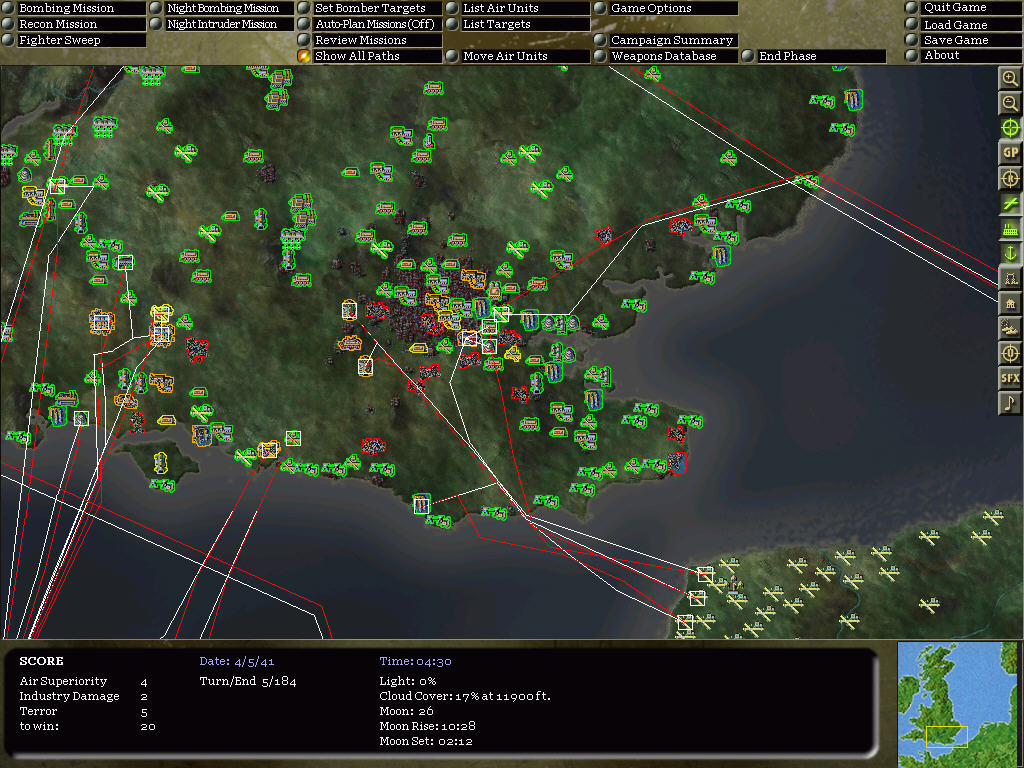This screenshot has width=1024, height=768.
Task: Toggle the crosshair O icon in sidebar
Action: pyautogui.click(x=1010, y=353)
